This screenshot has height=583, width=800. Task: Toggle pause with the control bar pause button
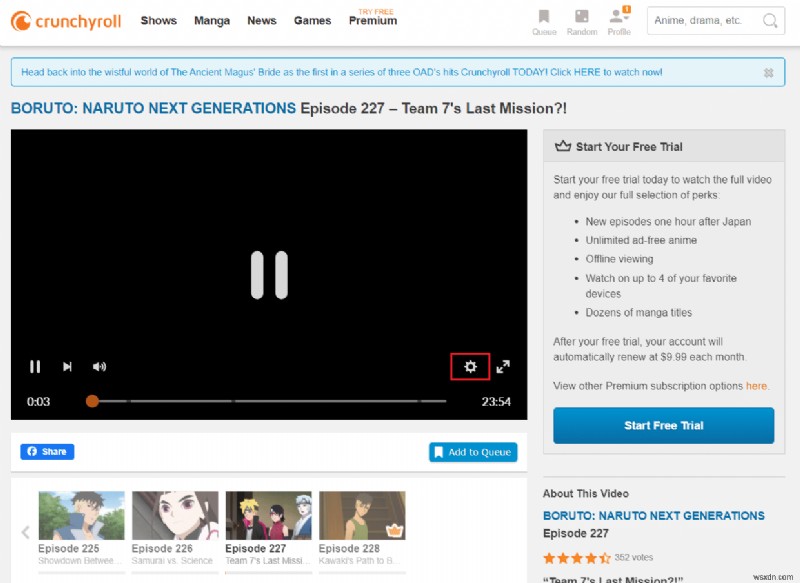point(34,366)
